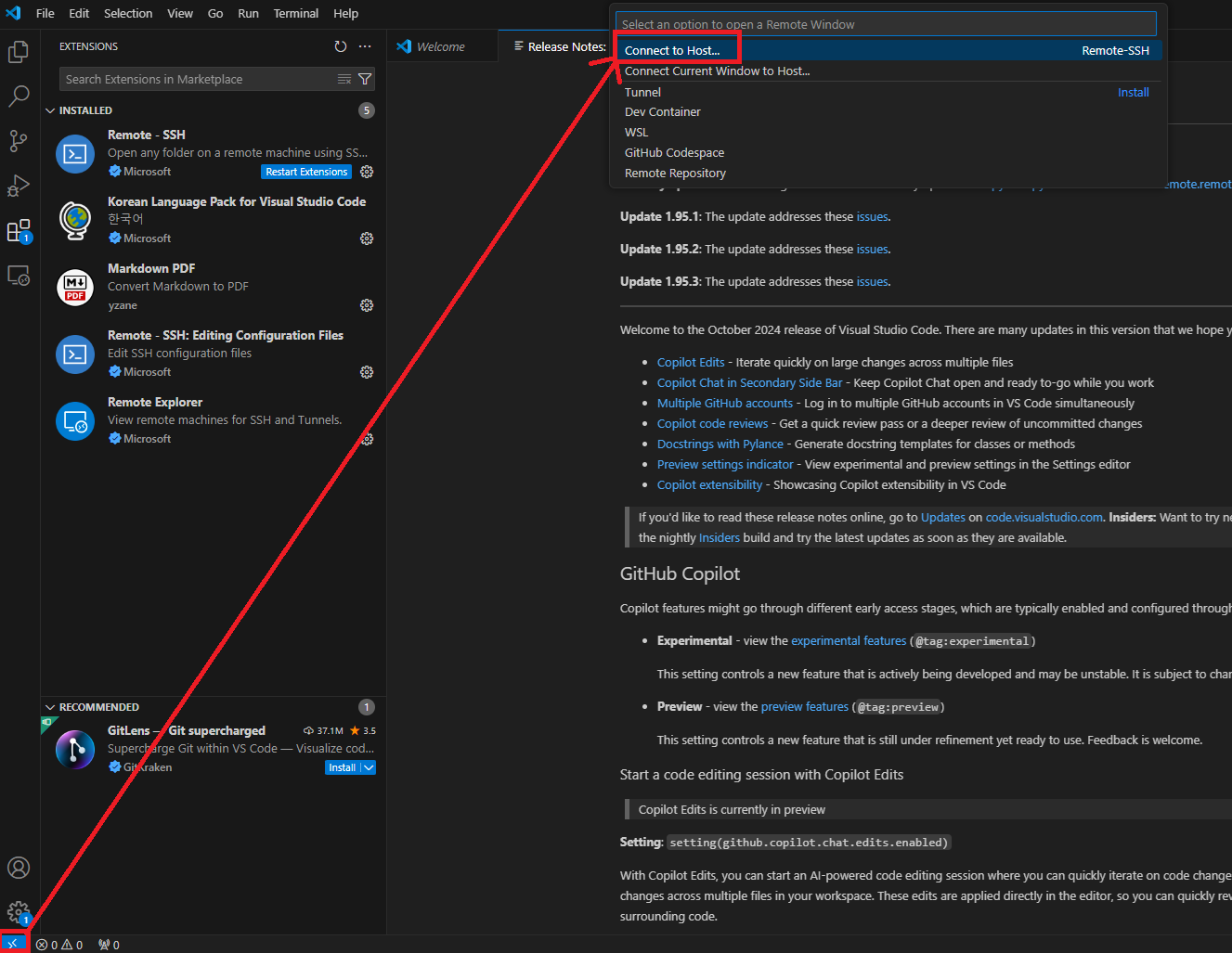Open the Preview settings indicator link
This screenshot has height=953, width=1232.
click(725, 464)
